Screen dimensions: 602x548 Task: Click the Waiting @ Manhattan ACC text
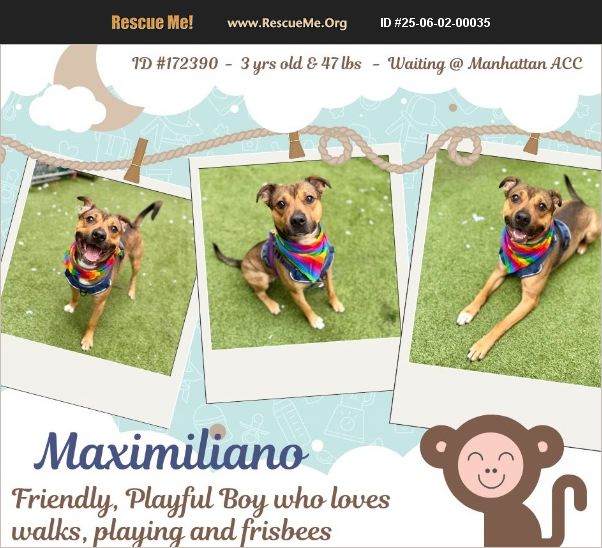point(485,64)
